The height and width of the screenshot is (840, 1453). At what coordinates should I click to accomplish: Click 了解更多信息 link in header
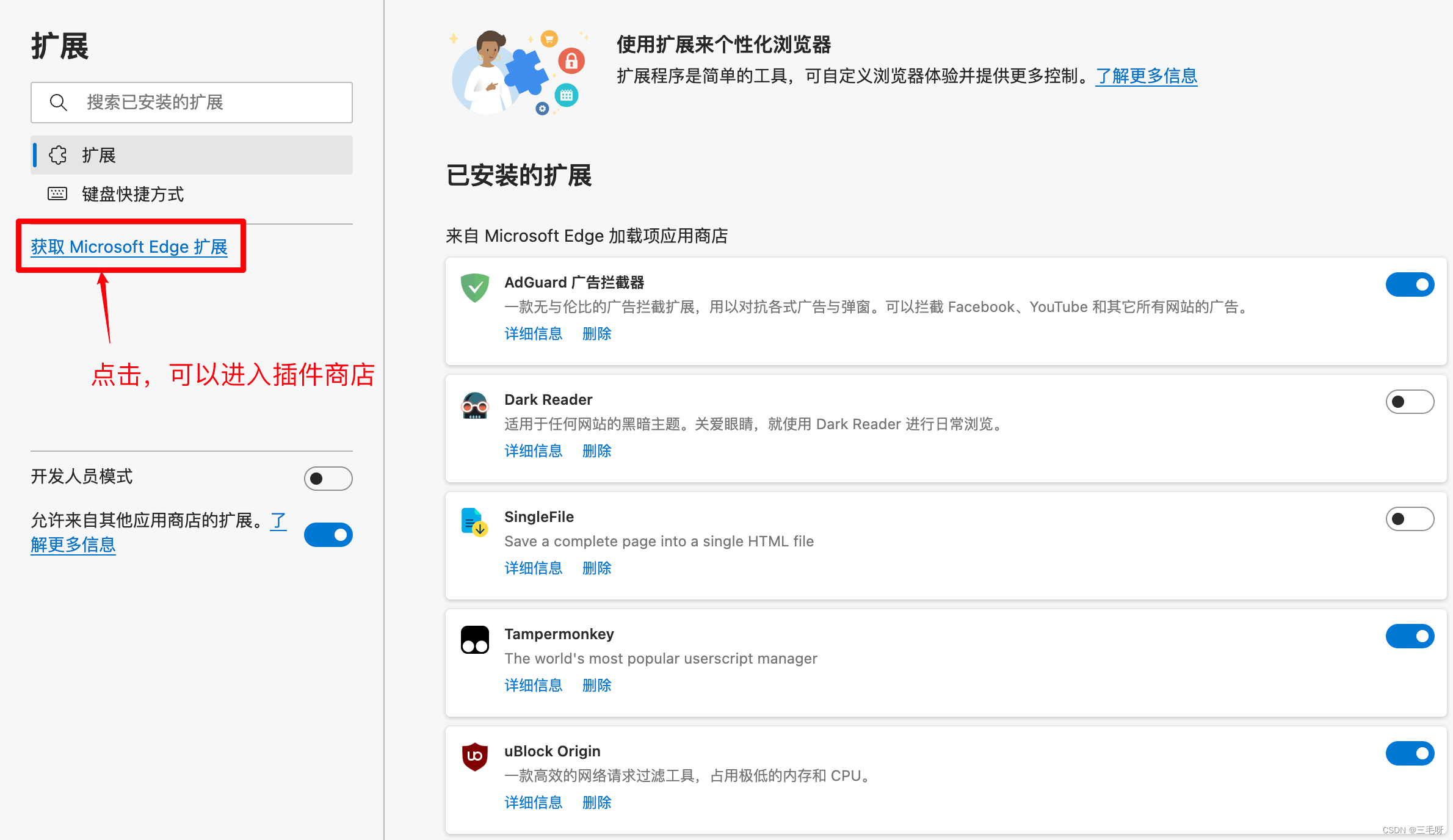pos(1146,76)
